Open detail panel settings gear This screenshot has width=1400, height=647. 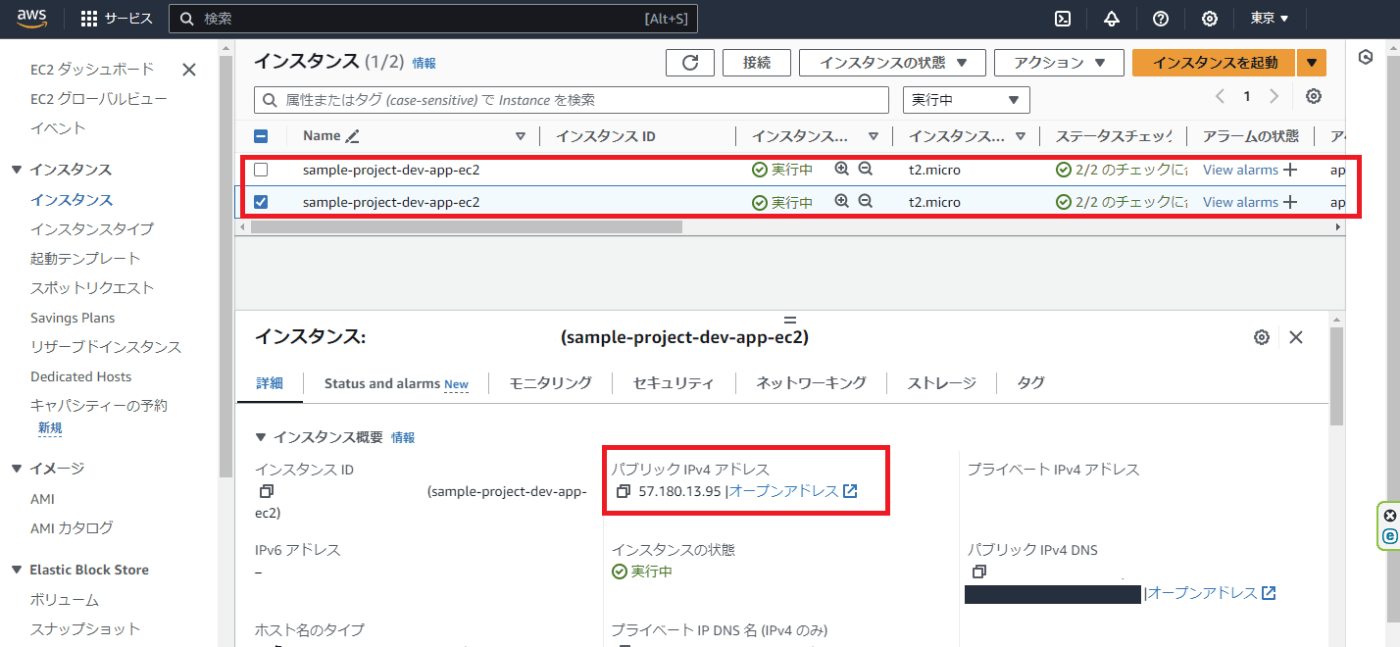(x=1262, y=337)
